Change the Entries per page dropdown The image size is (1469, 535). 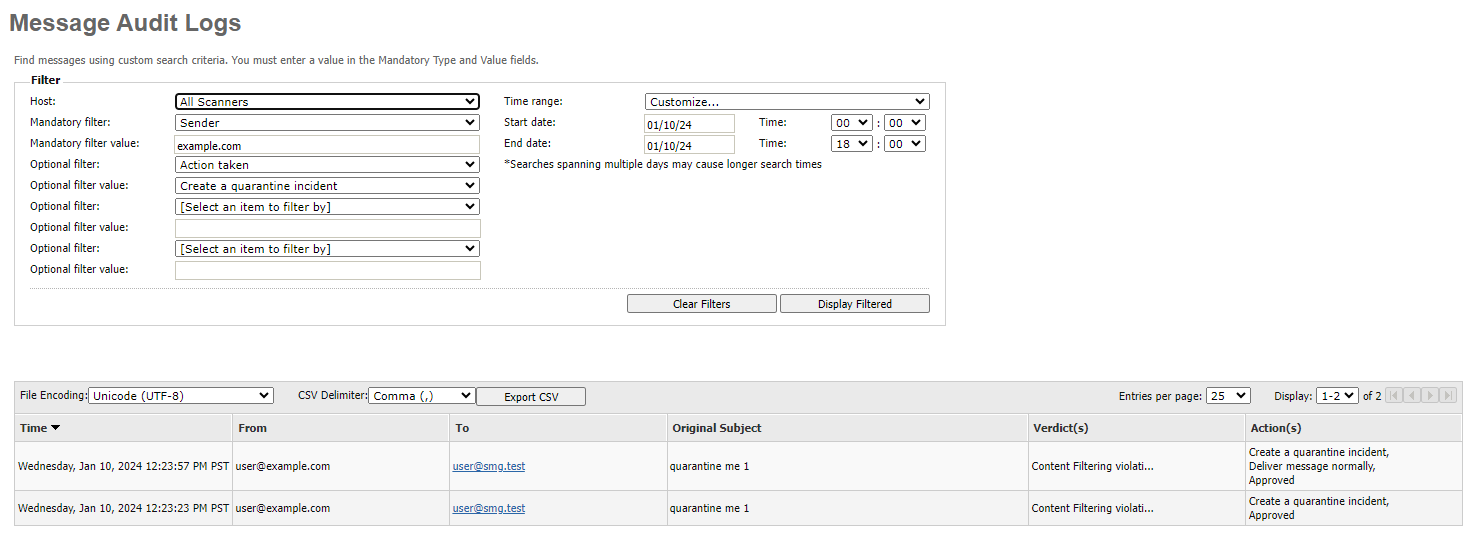tap(1227, 396)
